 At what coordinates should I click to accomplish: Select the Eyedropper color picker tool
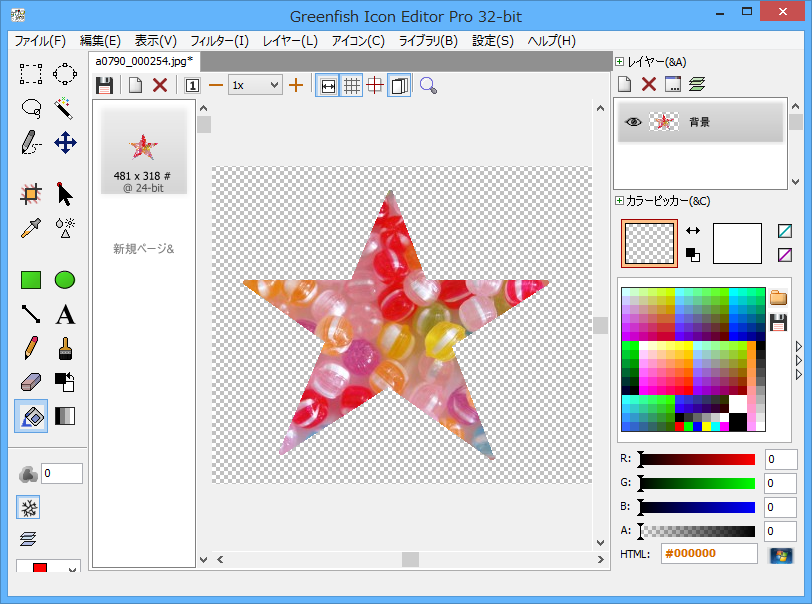pyautogui.click(x=31, y=227)
